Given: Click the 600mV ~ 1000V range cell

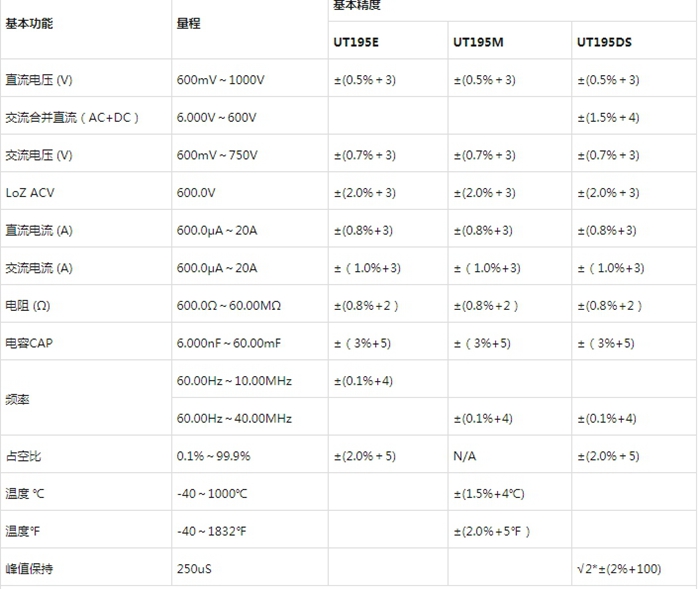Looking at the screenshot, I should point(221,80).
